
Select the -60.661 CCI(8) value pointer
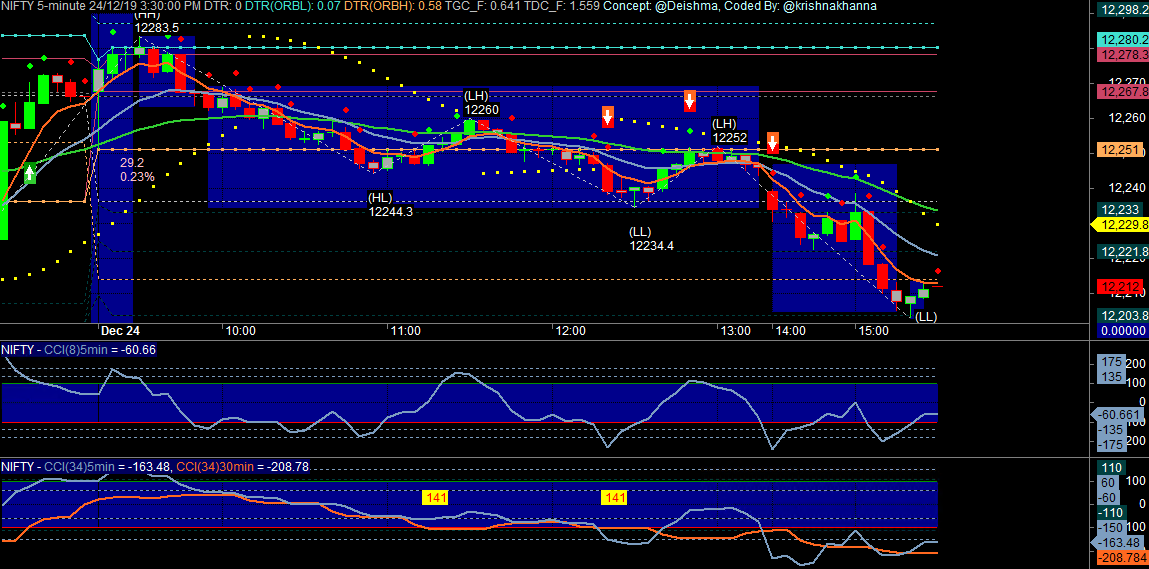1117,414
